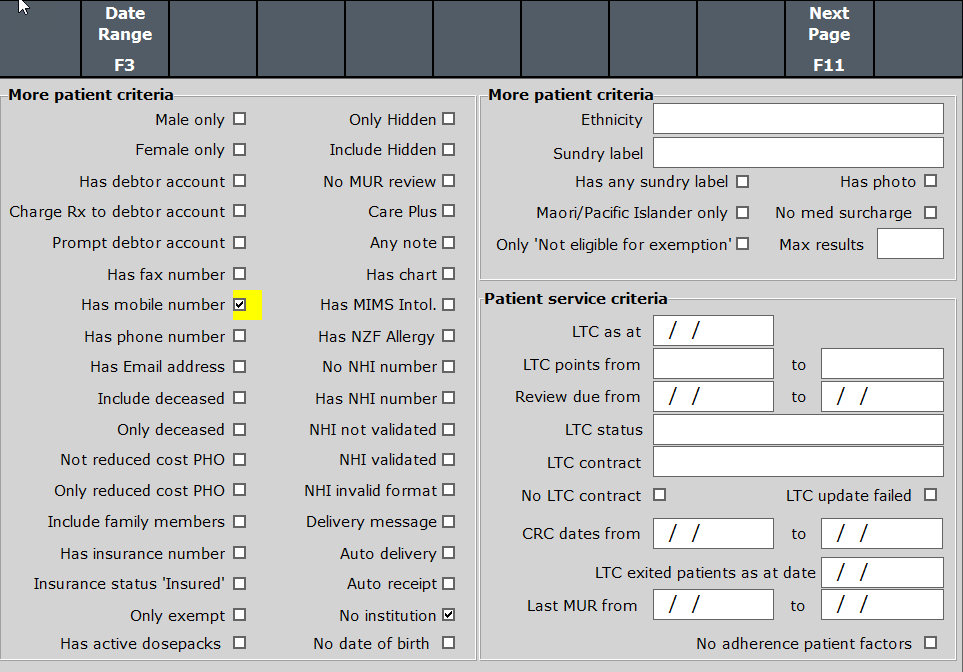
Task: Click the Max results field
Action: 909,244
